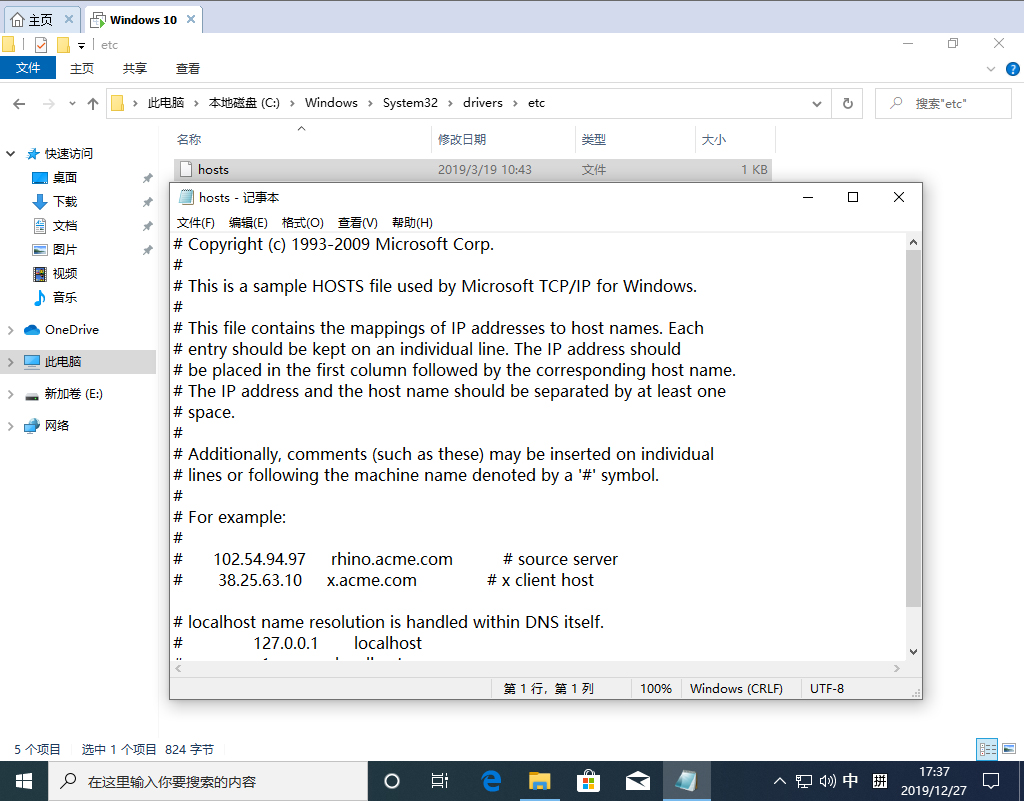Expand the quick access toolbar customize arrow
Screen dimensions: 1024x801
[82, 46]
